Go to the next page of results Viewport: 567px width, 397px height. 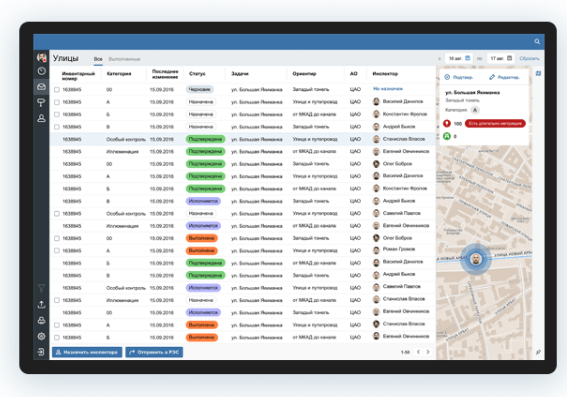click(428, 352)
